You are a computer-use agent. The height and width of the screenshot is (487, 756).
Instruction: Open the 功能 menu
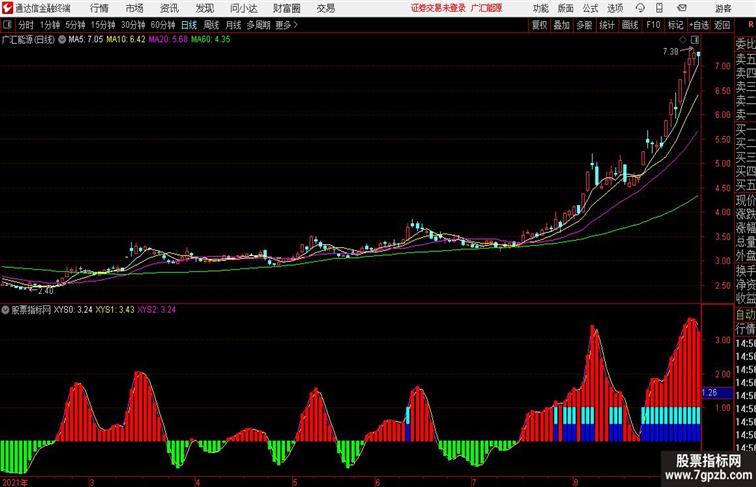click(540, 8)
